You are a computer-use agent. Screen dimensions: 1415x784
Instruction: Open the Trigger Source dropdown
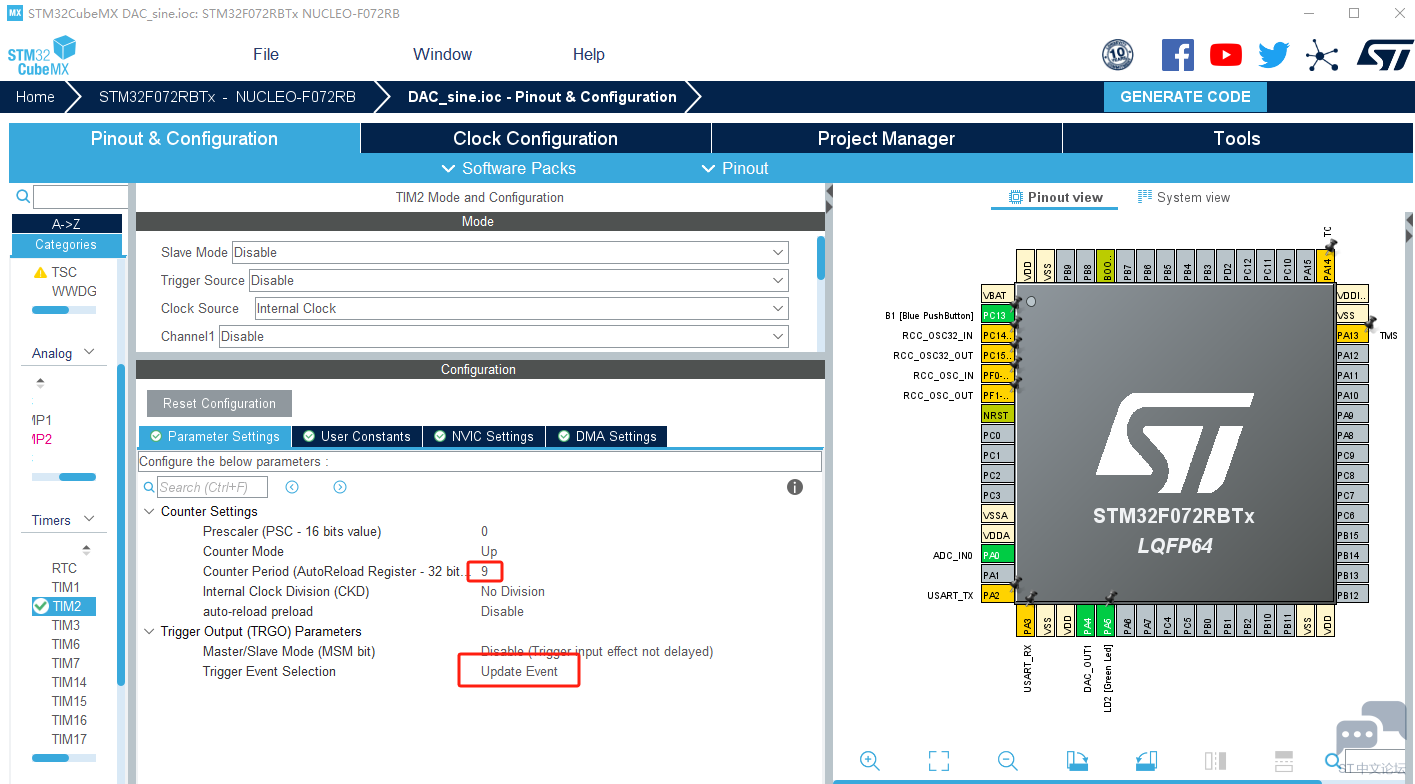[518, 280]
